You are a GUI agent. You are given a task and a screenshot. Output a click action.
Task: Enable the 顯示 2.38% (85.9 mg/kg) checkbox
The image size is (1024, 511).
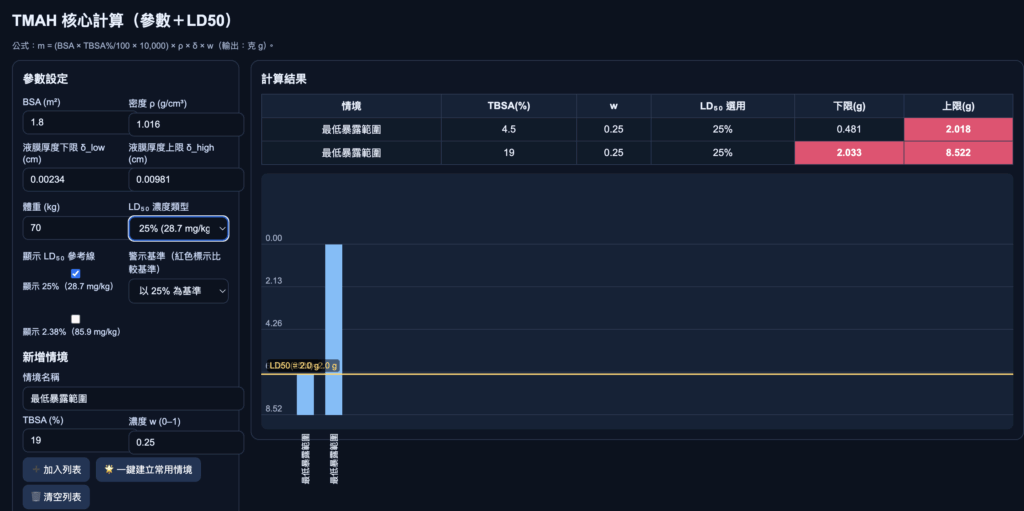(x=75, y=319)
